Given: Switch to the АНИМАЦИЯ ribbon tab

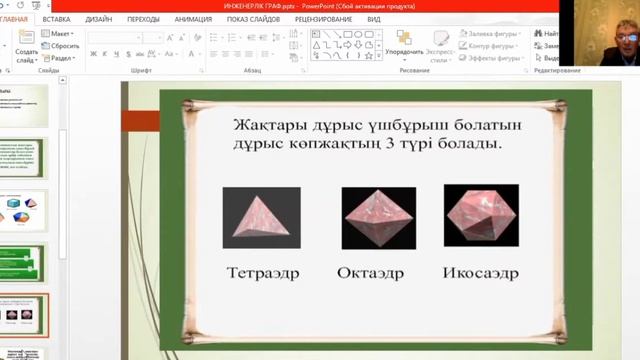Looking at the screenshot, I should pos(193,19).
